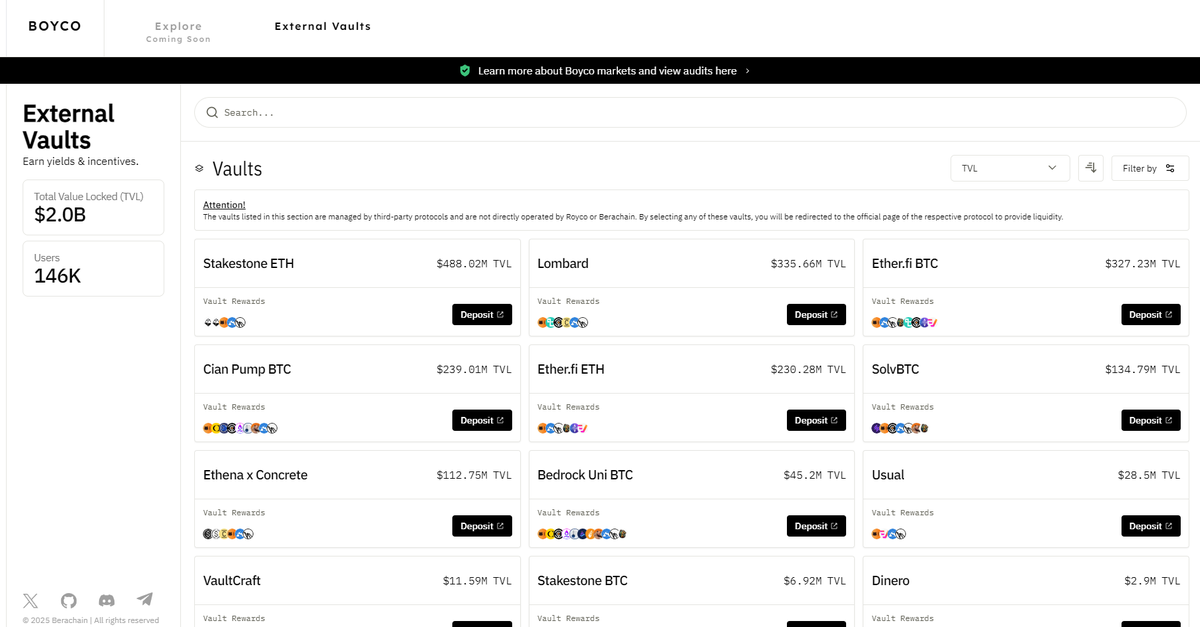1200x627 pixels.
Task: Click the Ether.fi BTC vault title
Action: [905, 264]
